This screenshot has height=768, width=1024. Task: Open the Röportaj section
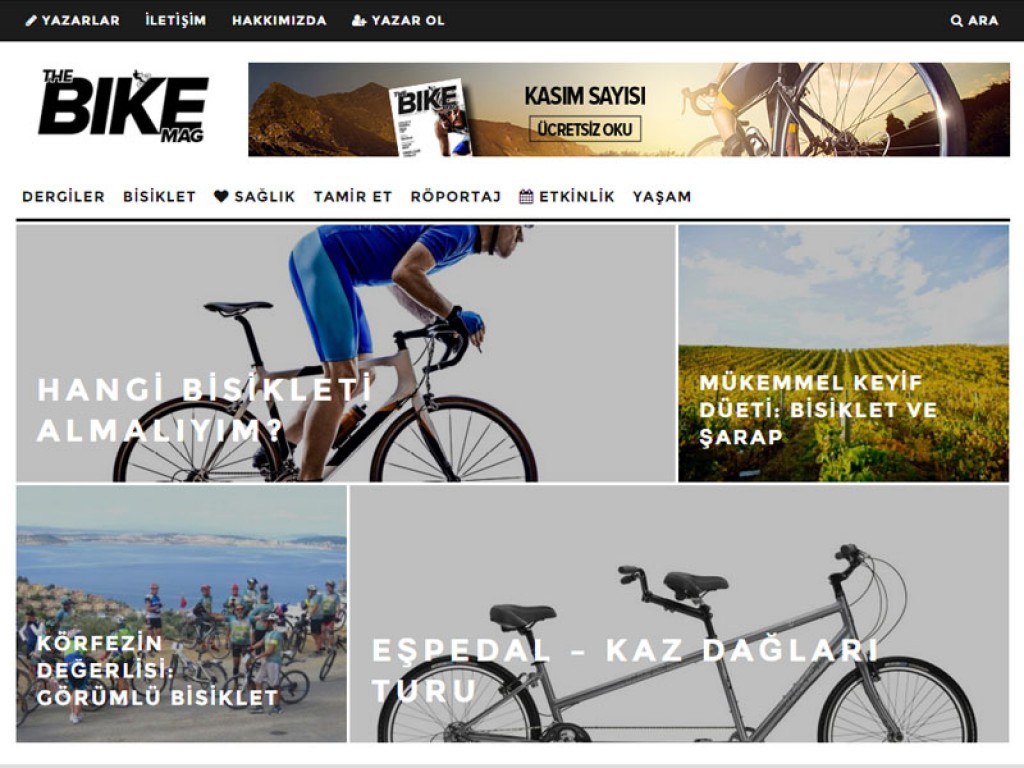456,197
